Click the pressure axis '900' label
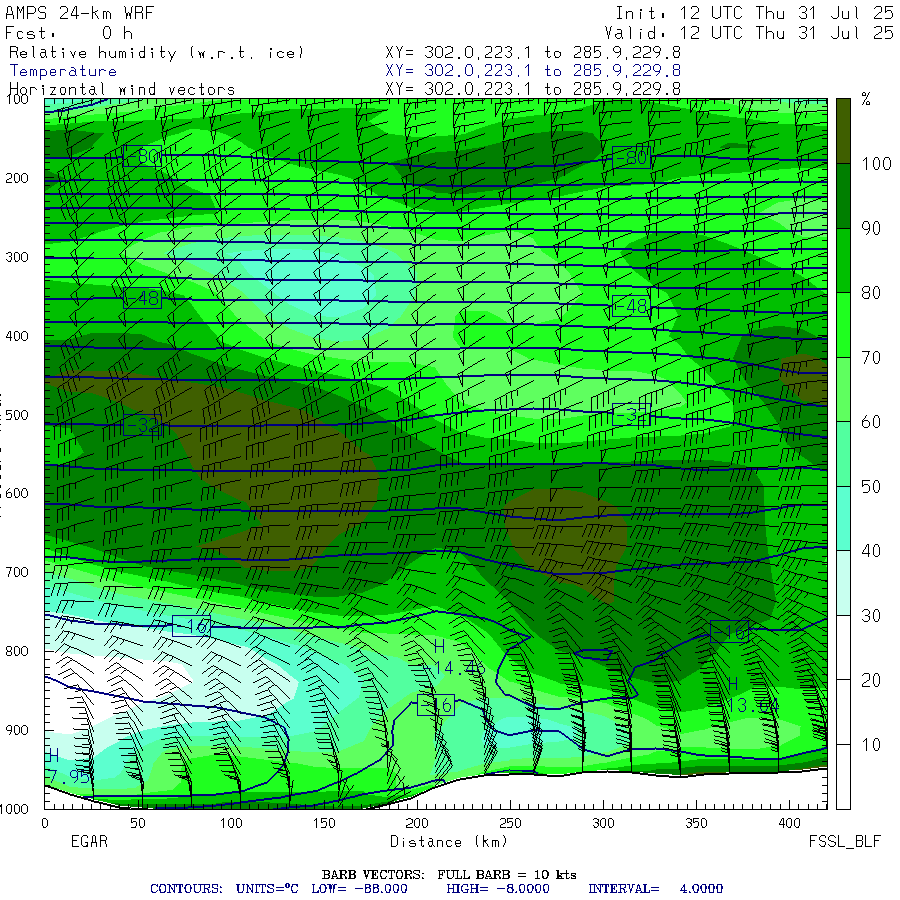 pyautogui.click(x=17, y=730)
